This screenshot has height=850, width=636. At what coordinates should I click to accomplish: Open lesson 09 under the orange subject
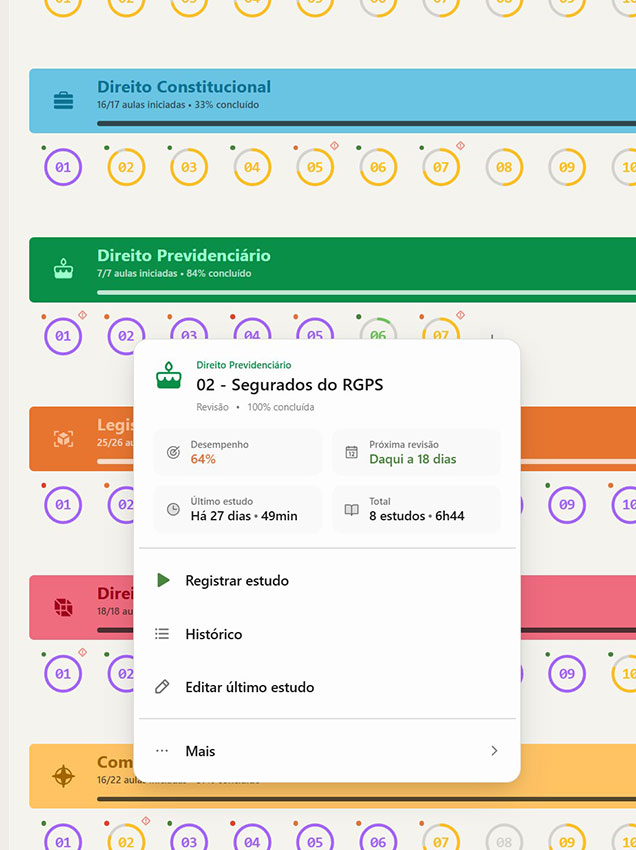[567, 505]
